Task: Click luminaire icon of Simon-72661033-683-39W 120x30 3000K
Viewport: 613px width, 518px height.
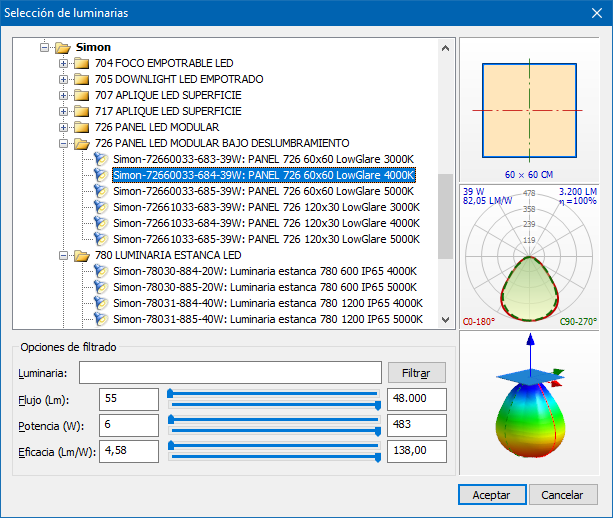Action: 101,207
